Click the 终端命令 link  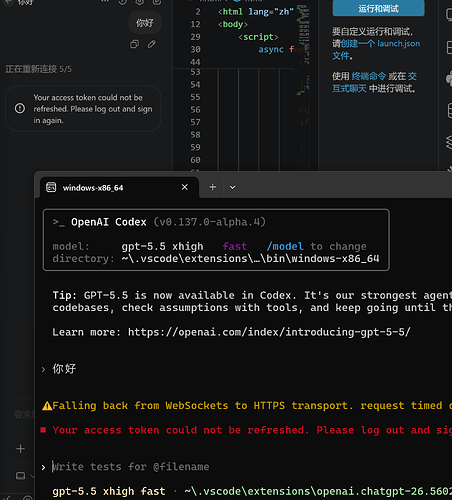pos(369,76)
